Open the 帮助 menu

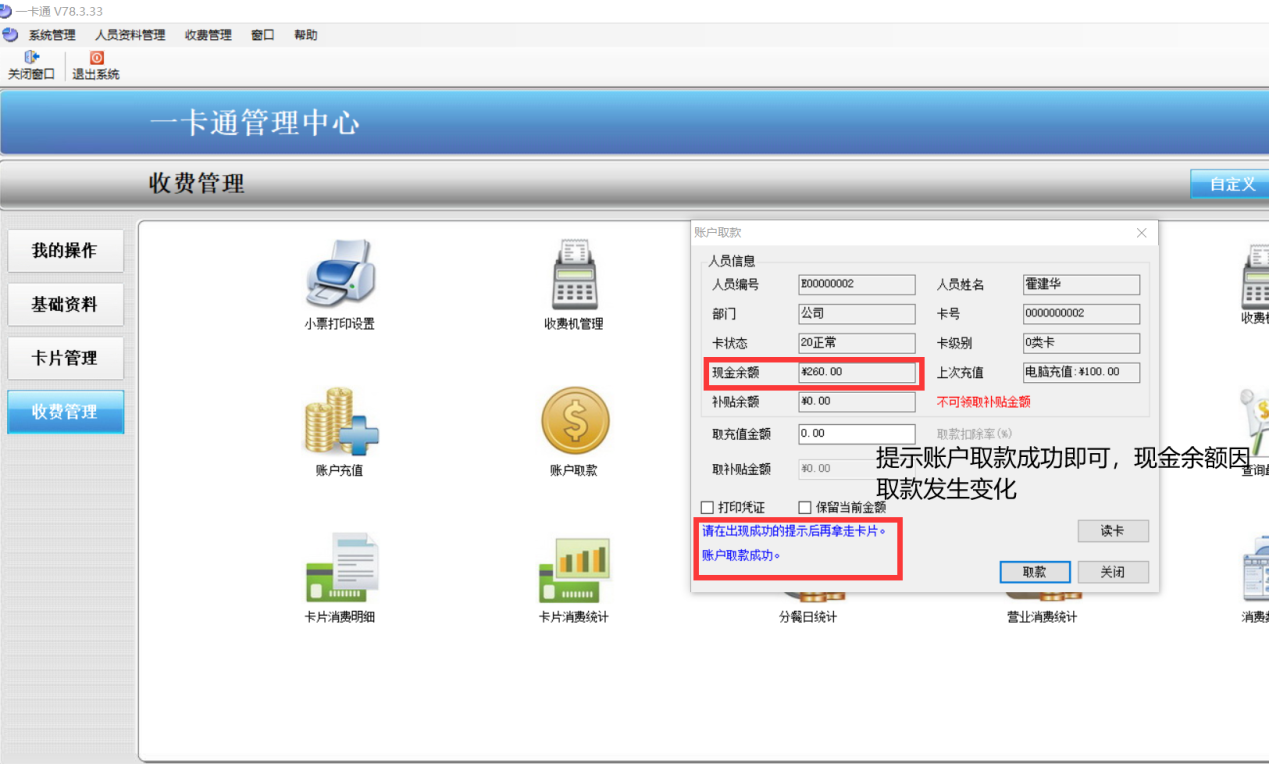pyautogui.click(x=305, y=35)
